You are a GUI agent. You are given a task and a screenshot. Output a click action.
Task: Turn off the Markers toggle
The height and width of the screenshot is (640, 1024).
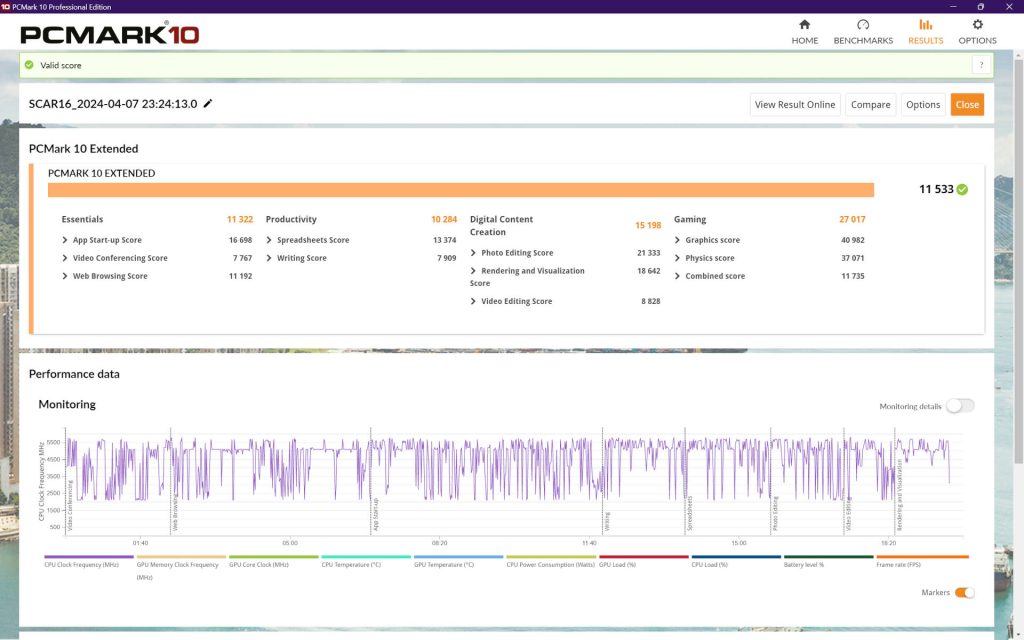click(964, 593)
